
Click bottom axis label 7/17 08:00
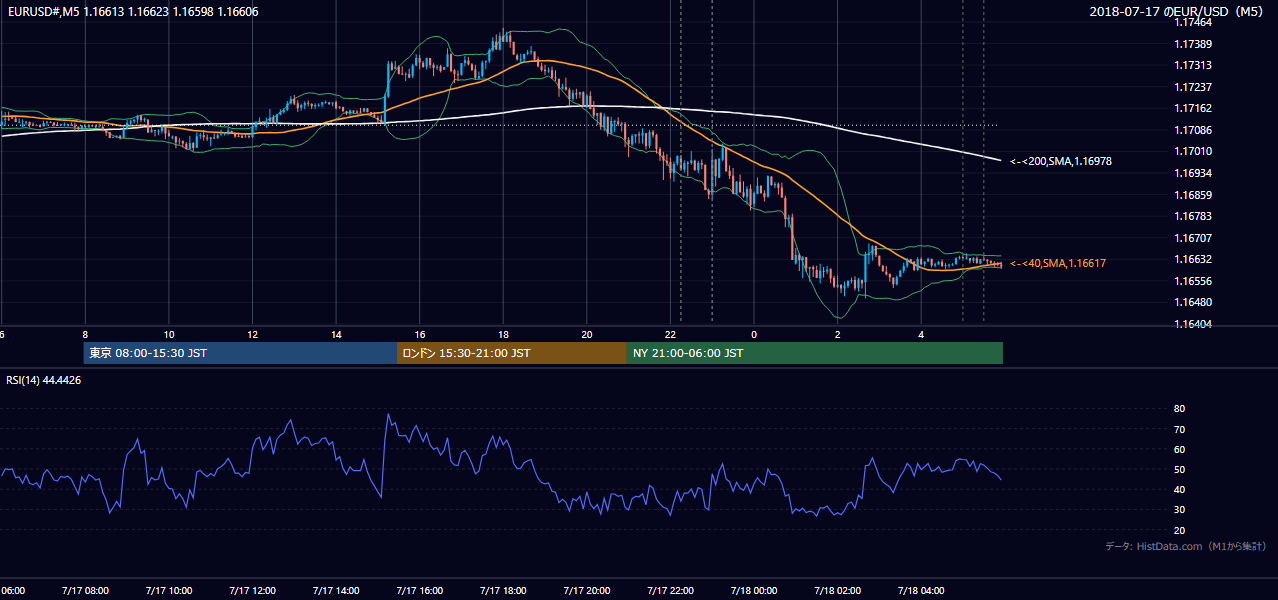(84, 590)
